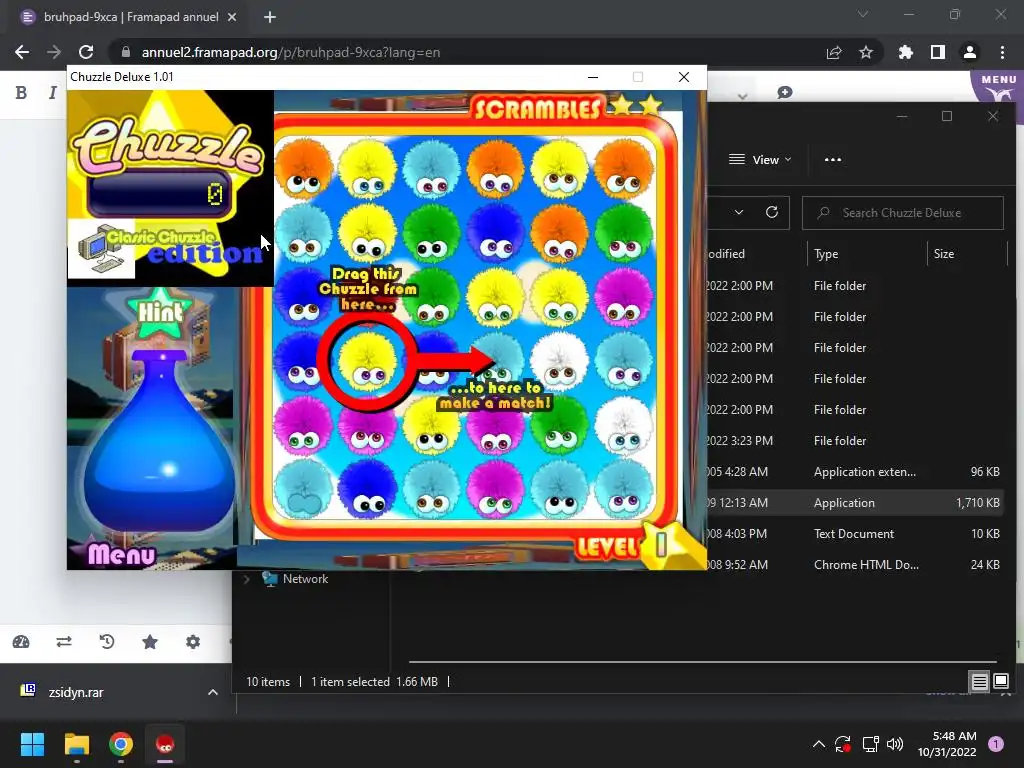Open the Chrome extensions puzzle icon
This screenshot has height=768, width=1024.
pos(906,52)
